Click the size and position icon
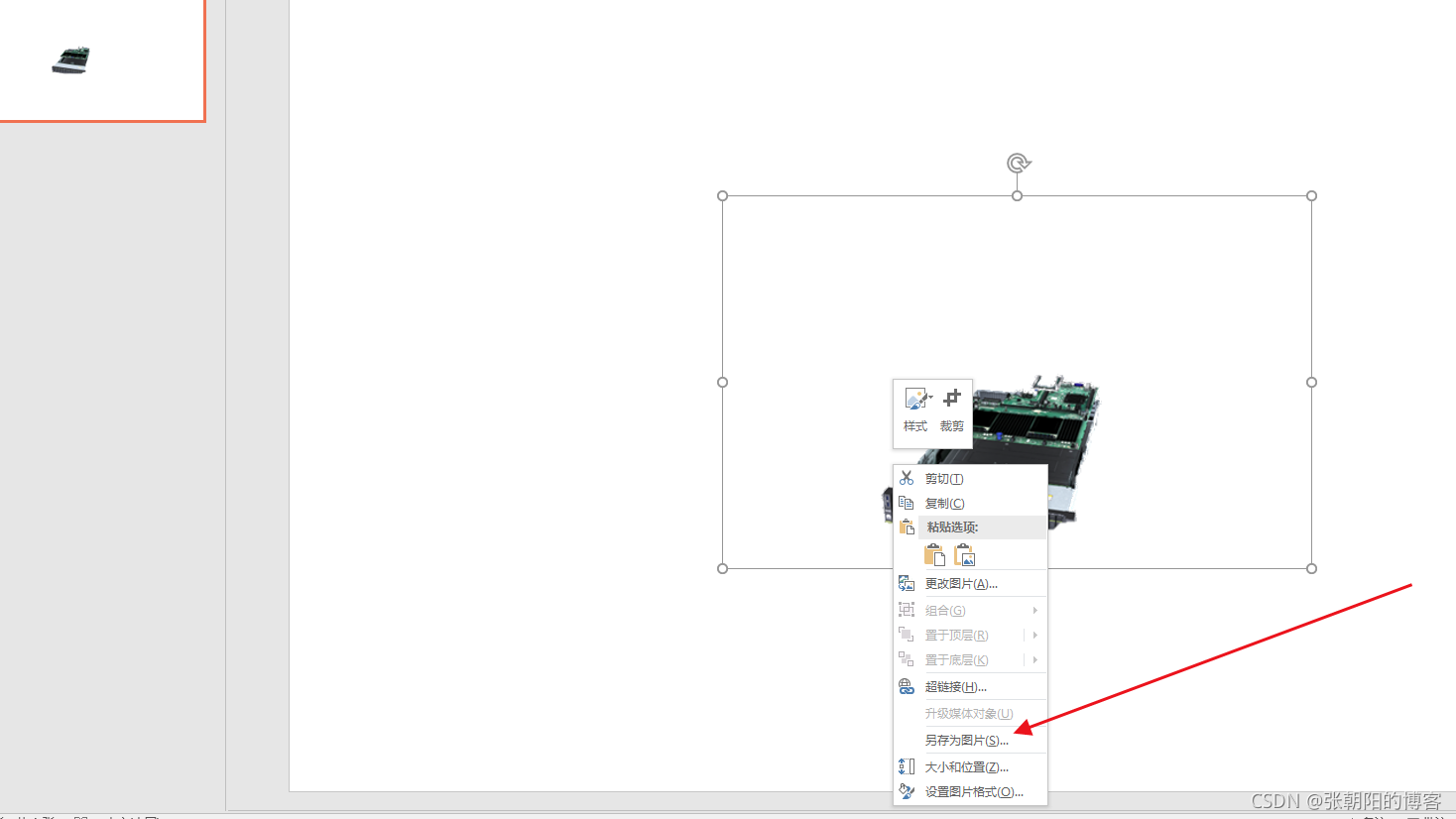 click(907, 766)
